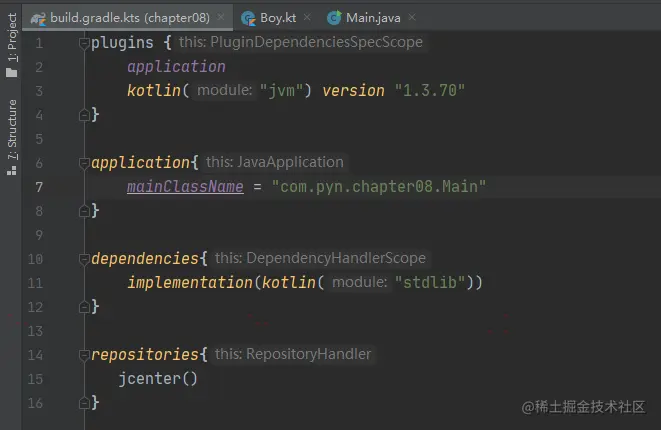This screenshot has width=661, height=430.
Task: Click line number 11 in the gutter
Action: click(35, 283)
